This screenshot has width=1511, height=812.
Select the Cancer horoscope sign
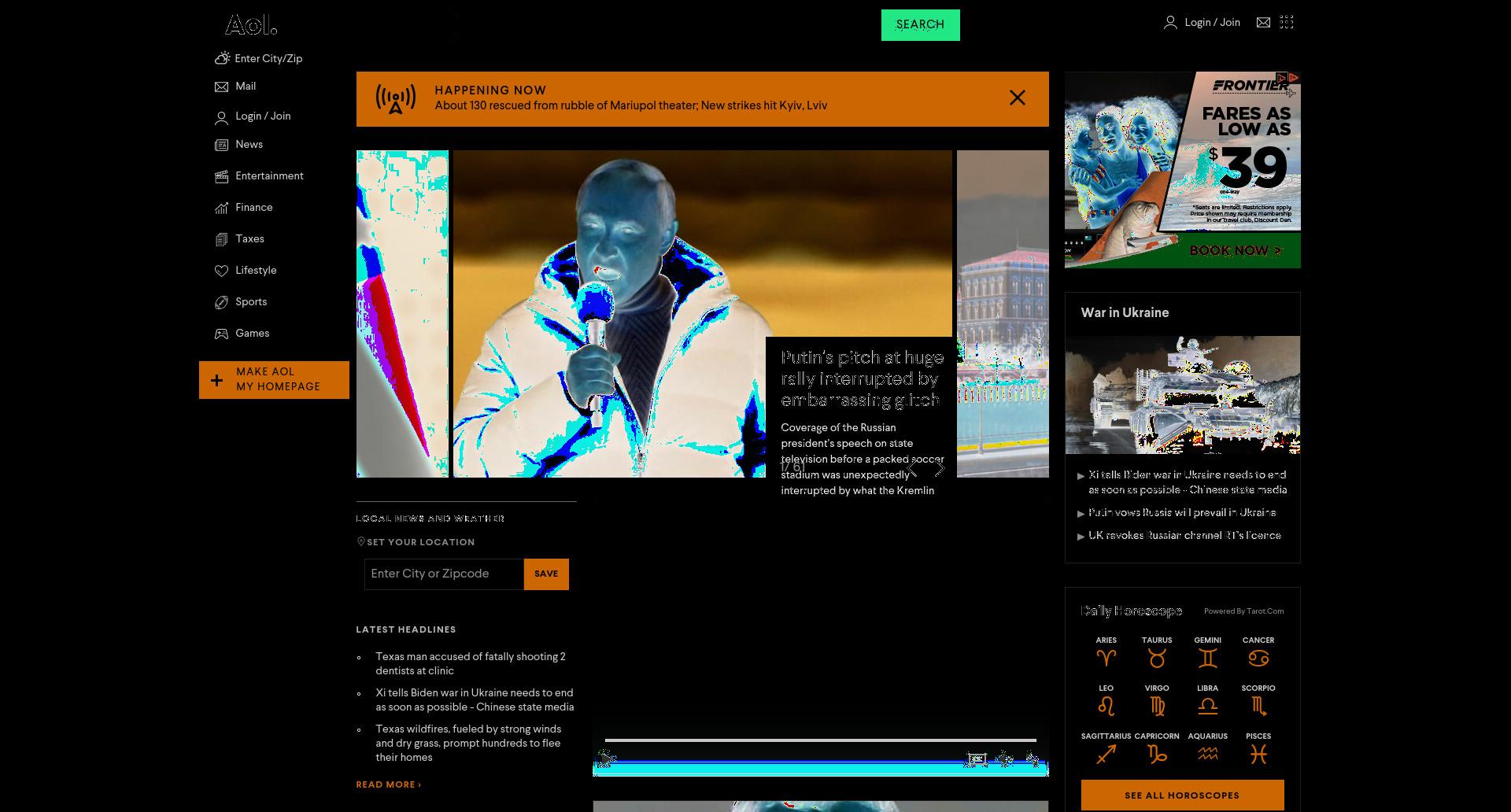(x=1258, y=652)
